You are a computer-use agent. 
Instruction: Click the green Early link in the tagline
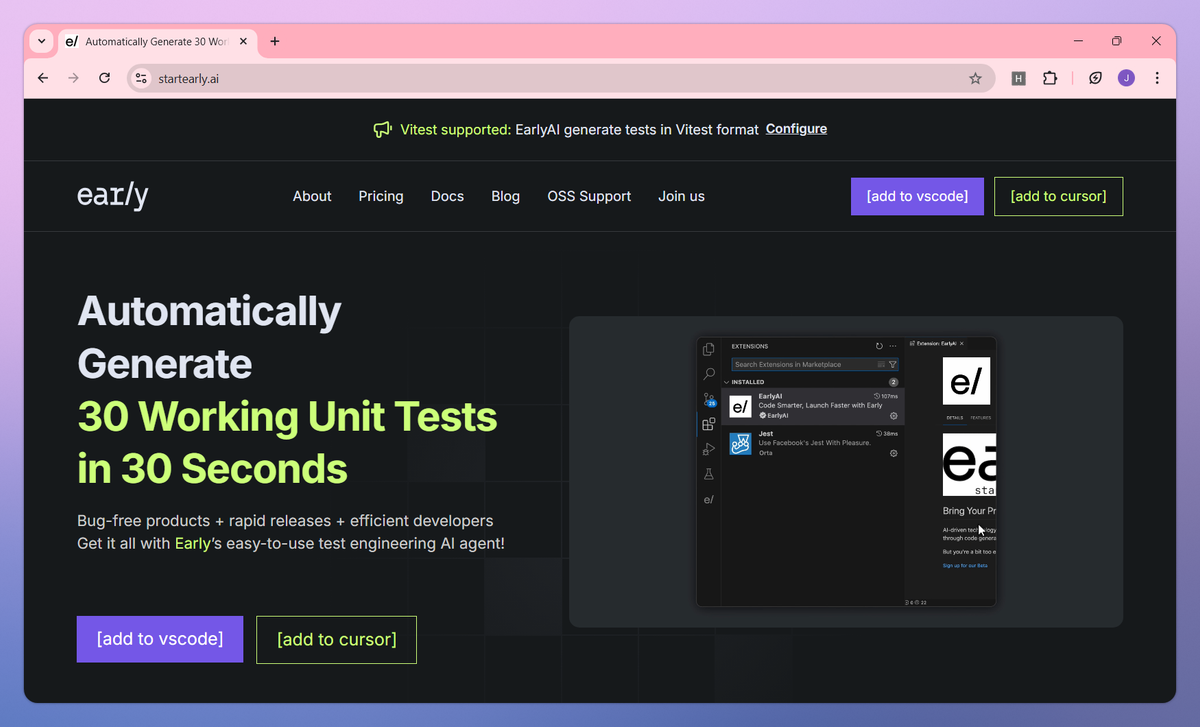coord(193,544)
